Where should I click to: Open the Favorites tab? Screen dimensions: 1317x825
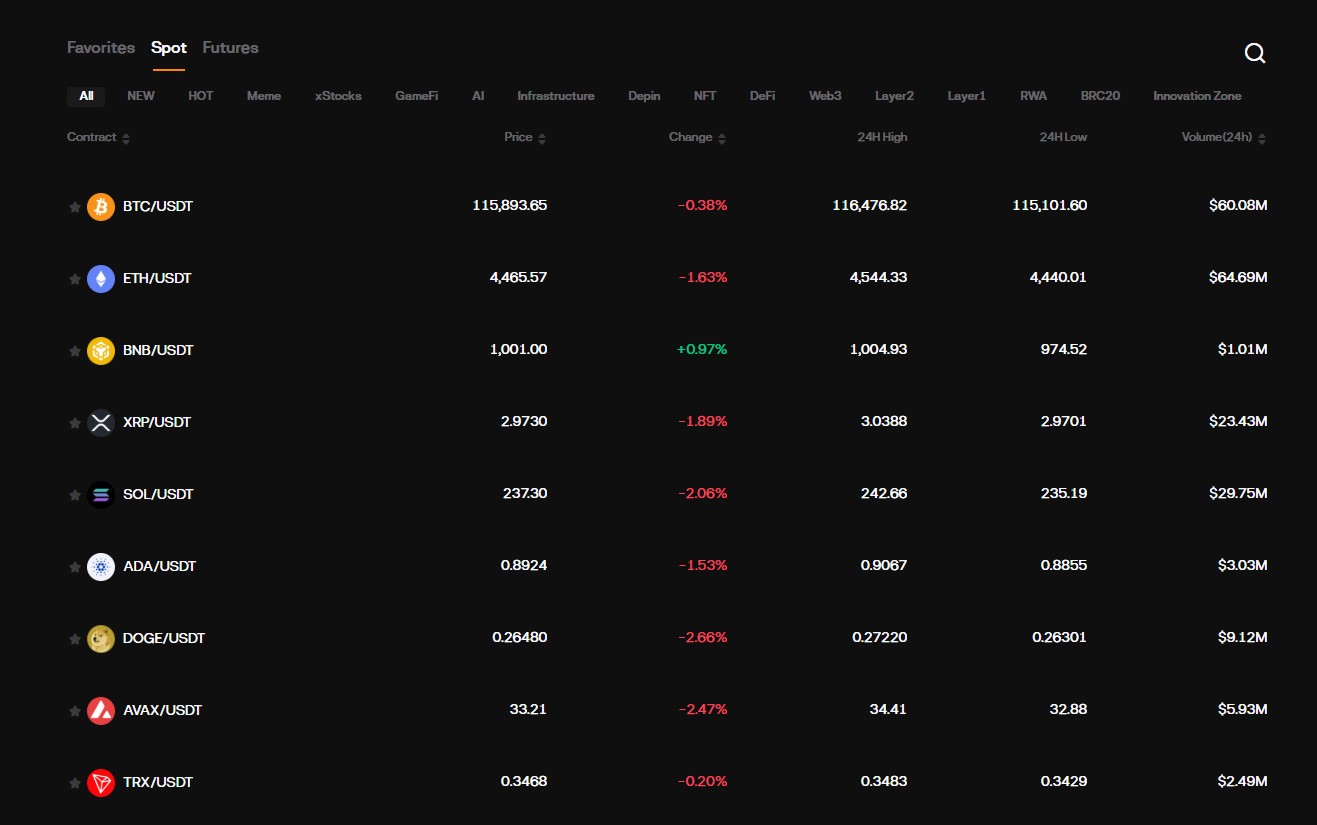point(100,47)
